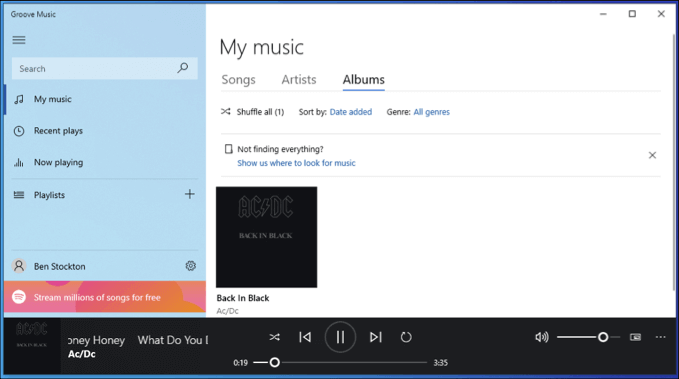Click the now playing song title
Screen dimensions: 679x379
(x=138, y=340)
